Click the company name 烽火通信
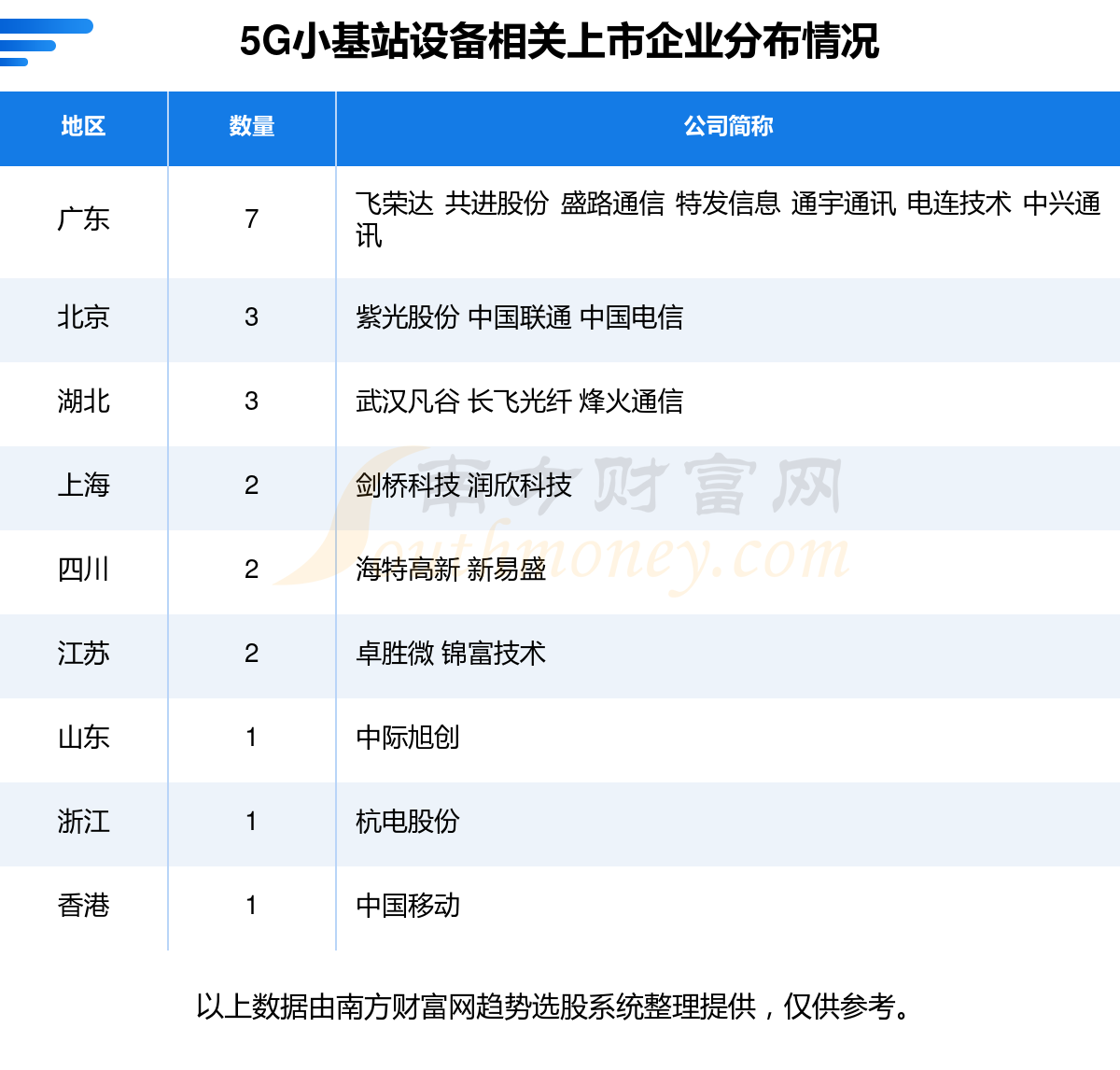1120x1070 pixels. 631,401
